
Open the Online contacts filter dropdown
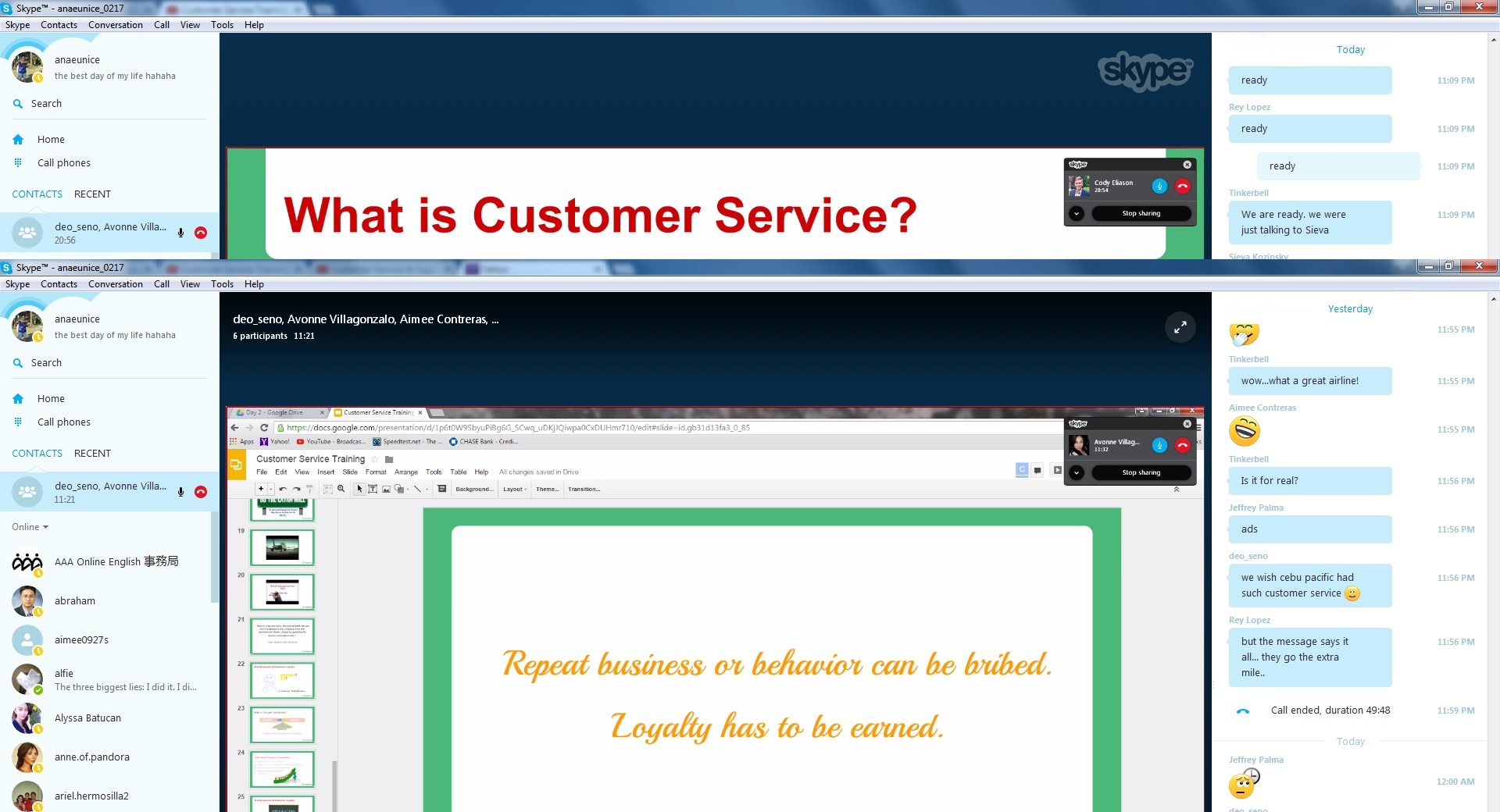pyautogui.click(x=30, y=527)
